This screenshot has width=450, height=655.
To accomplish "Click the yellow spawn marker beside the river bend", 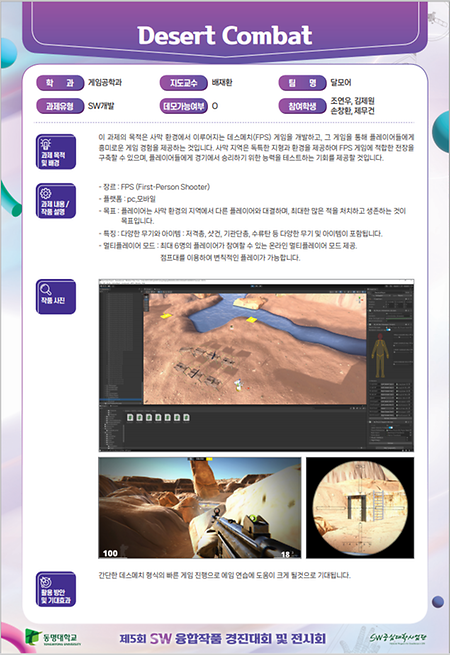I will click(x=252, y=320).
